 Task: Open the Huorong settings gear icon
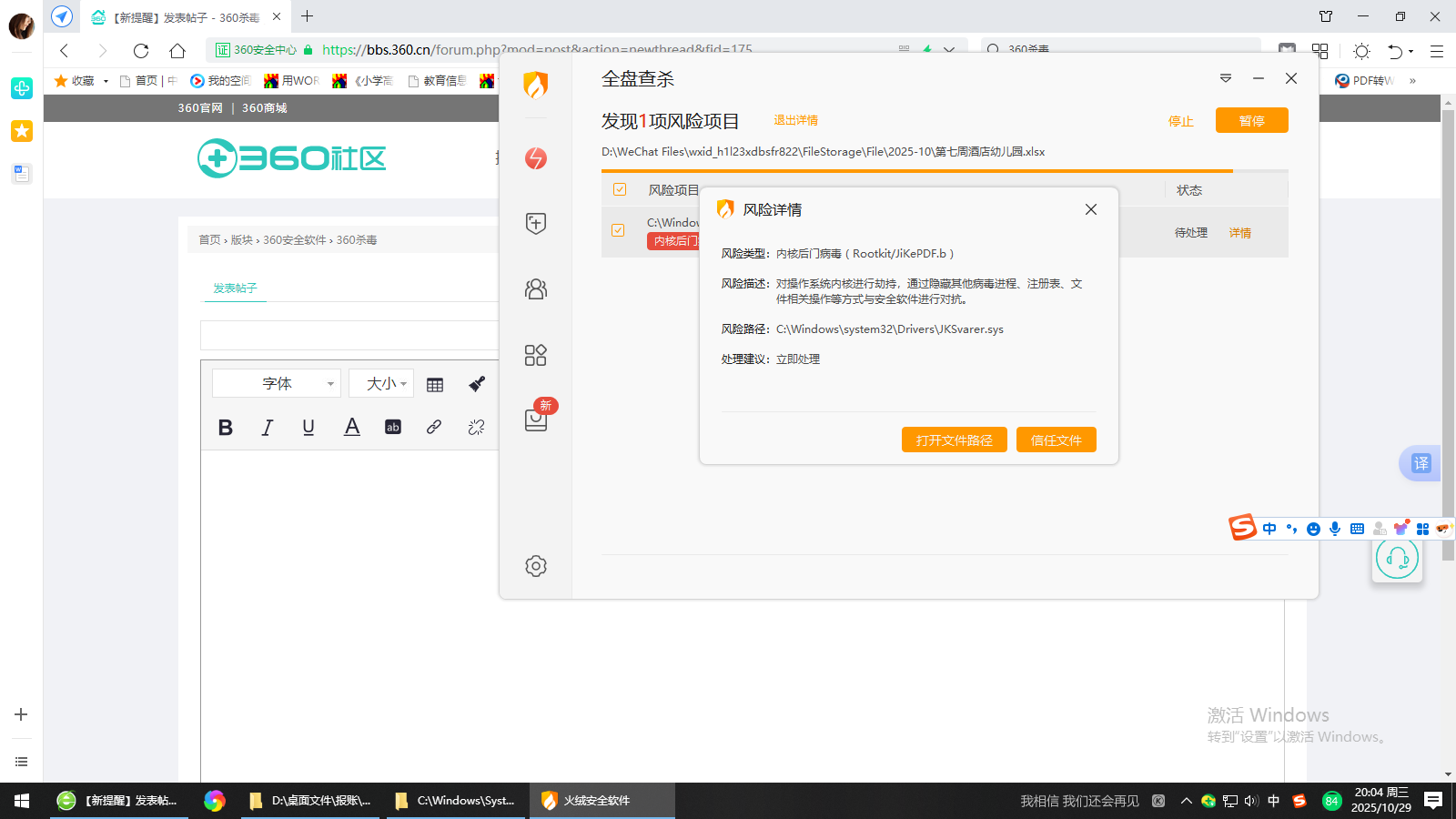click(536, 566)
